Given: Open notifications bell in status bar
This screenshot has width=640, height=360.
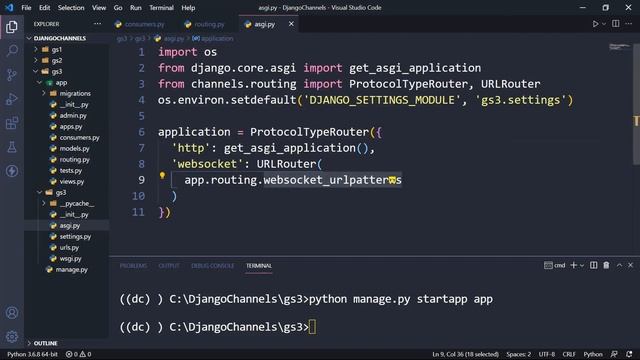Looking at the screenshot, I should pos(629,354).
